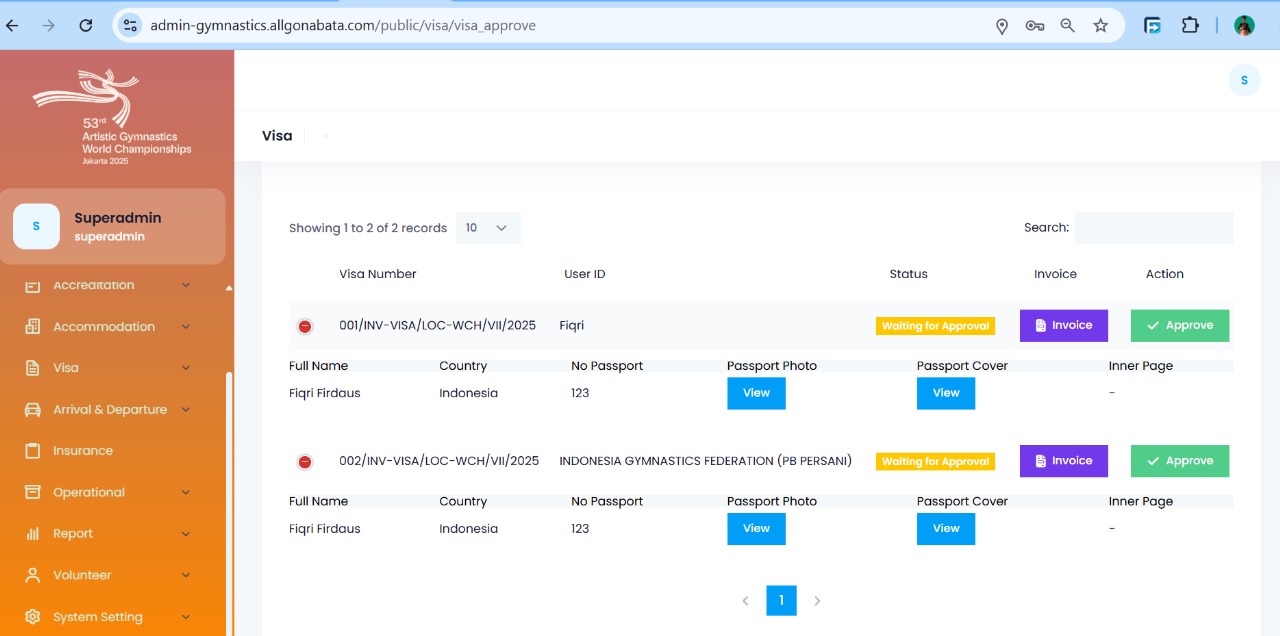Expand the Visa menu chevron in sidebar
The image size is (1280, 636).
point(186,368)
